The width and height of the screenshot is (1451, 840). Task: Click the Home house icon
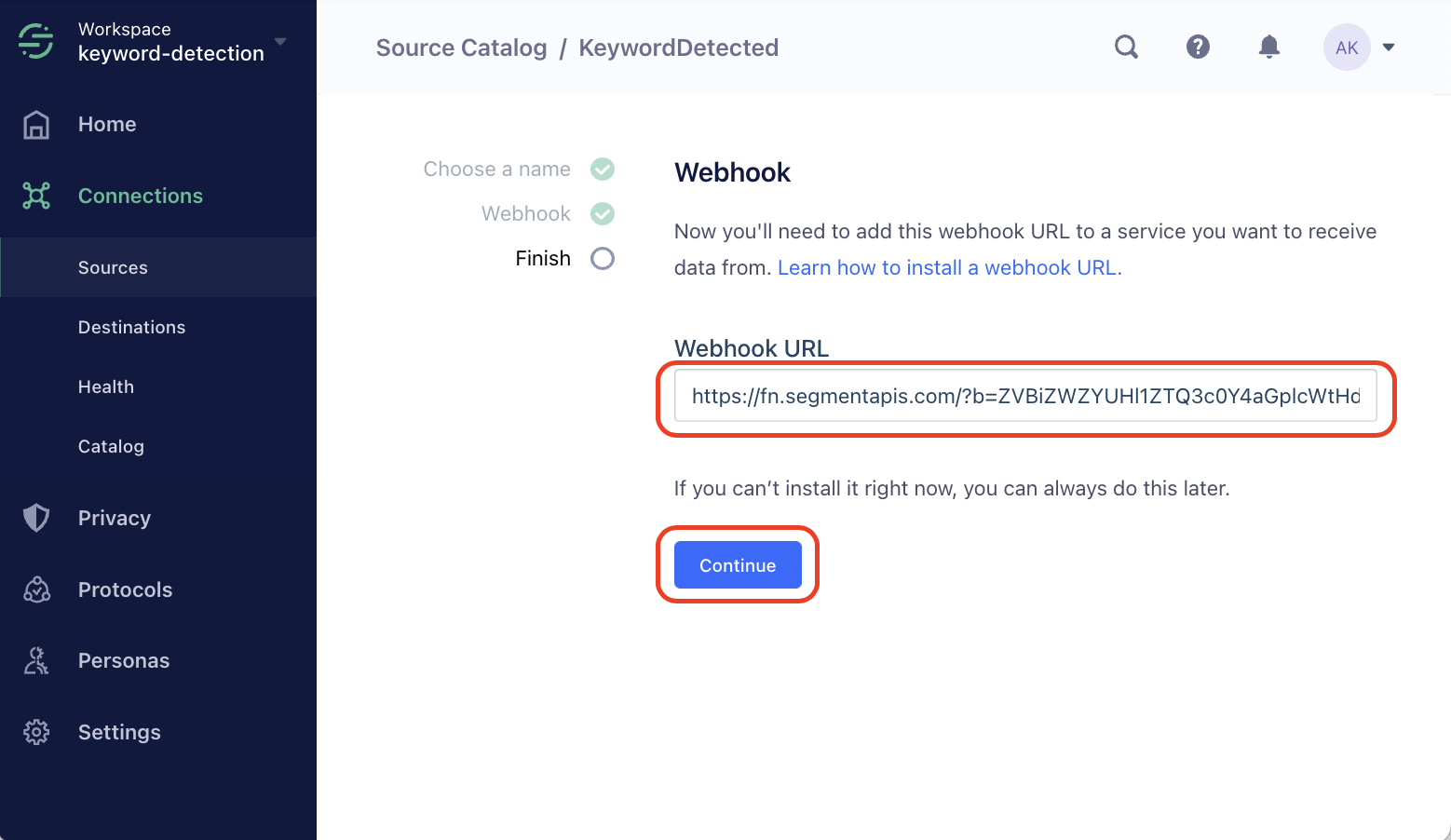click(36, 125)
